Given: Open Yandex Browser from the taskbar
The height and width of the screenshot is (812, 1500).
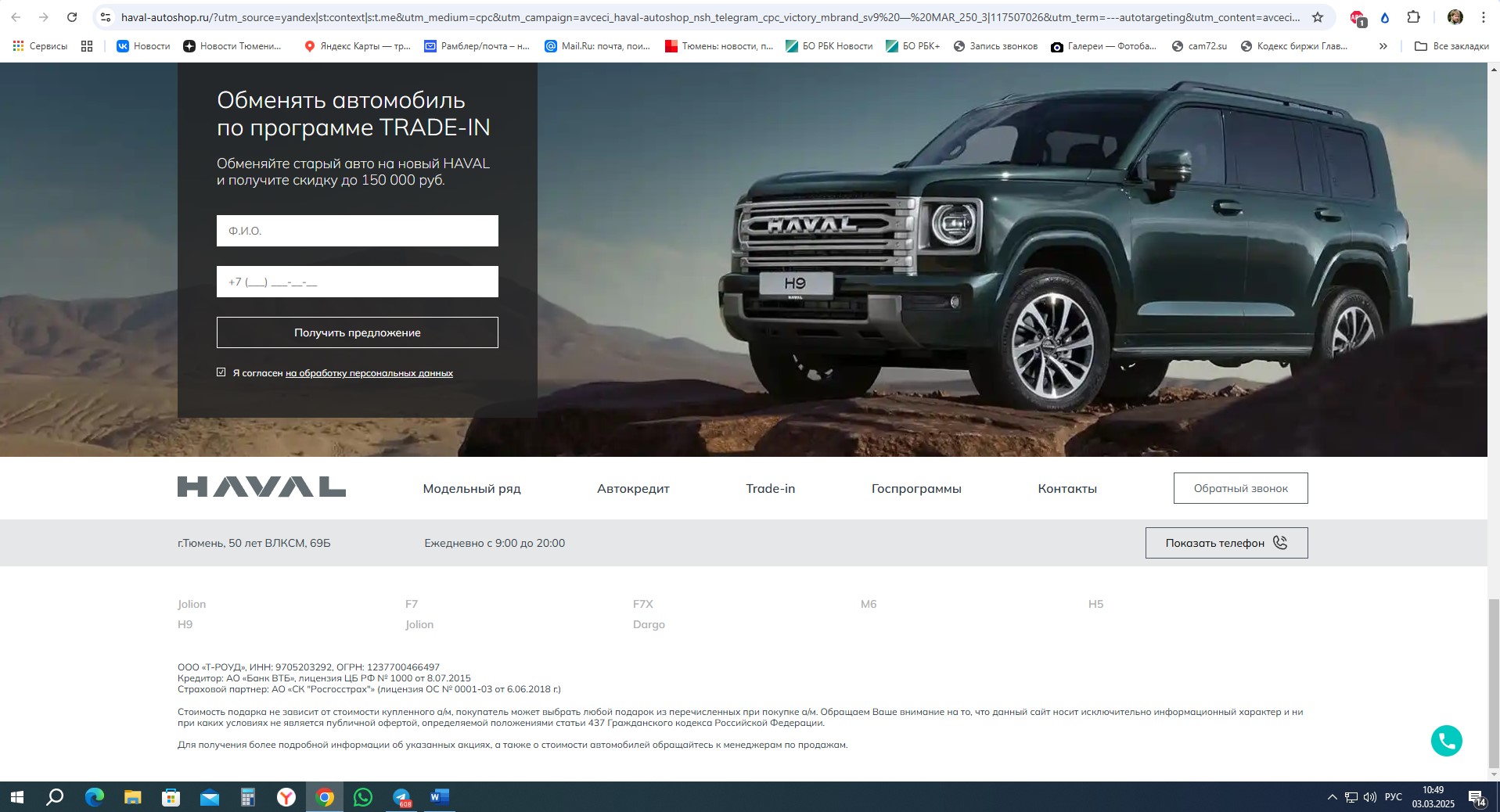Looking at the screenshot, I should [x=286, y=797].
